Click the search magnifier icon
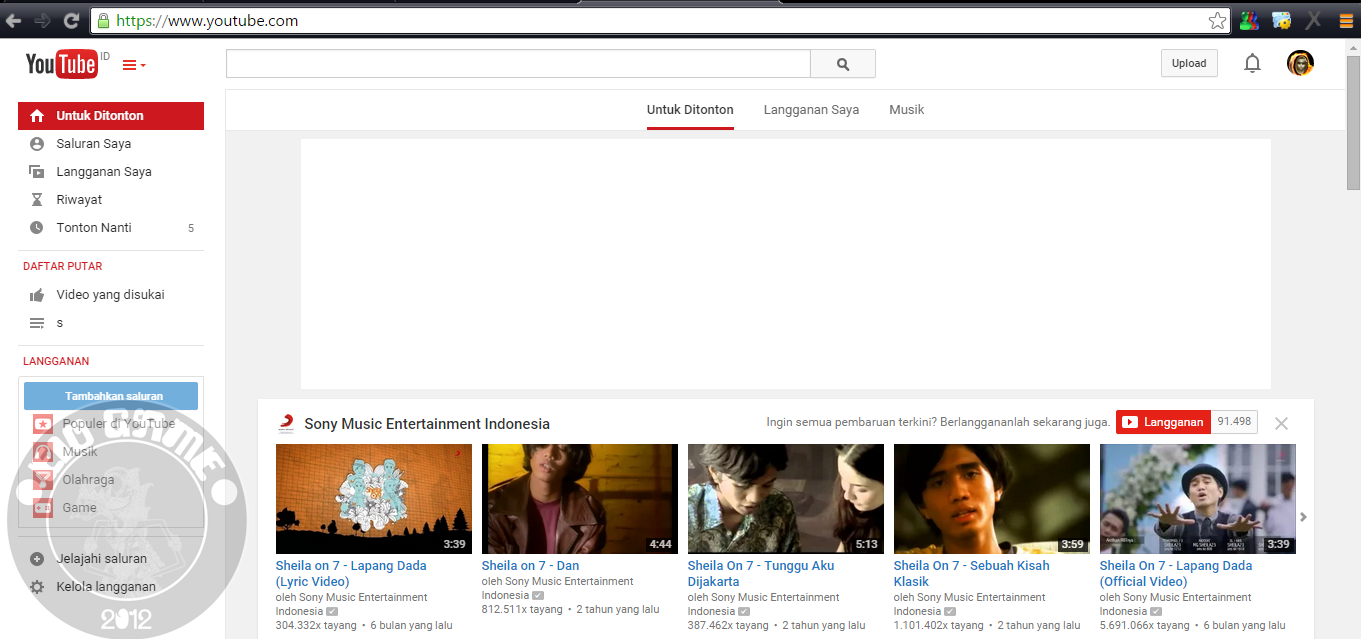 [x=842, y=63]
